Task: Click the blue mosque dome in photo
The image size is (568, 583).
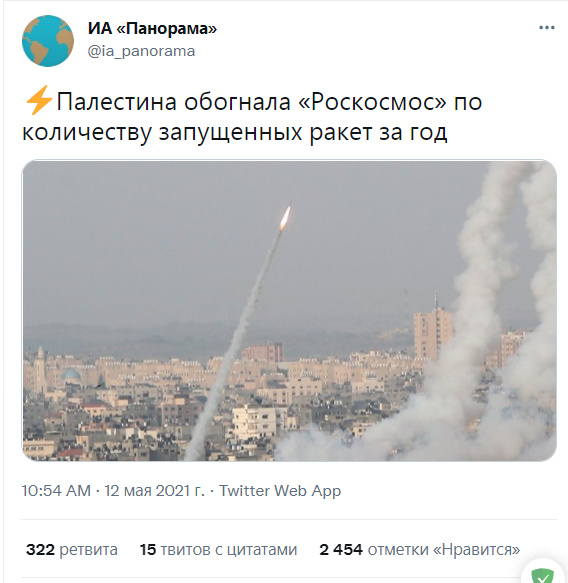Action: coord(71,375)
